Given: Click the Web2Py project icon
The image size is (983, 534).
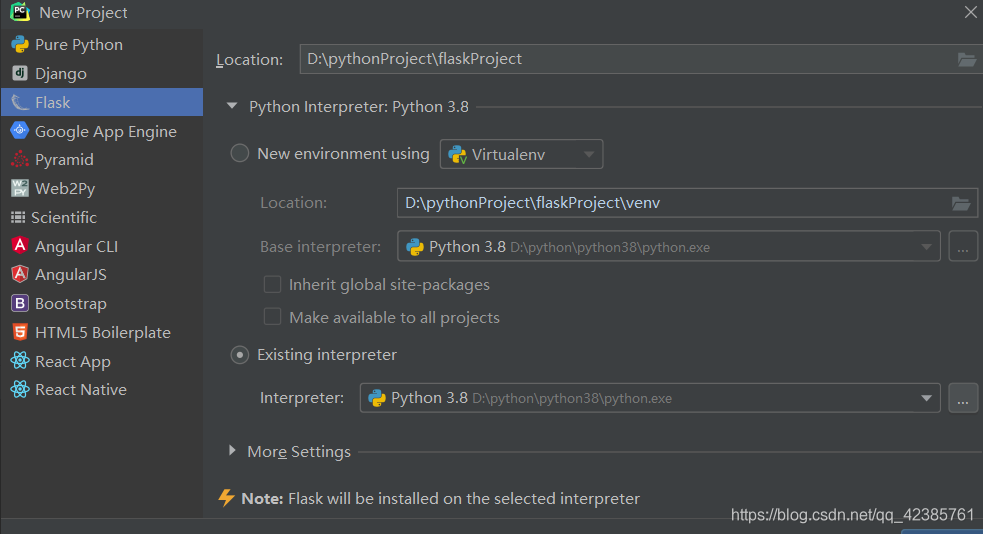Looking at the screenshot, I should click(x=20, y=188).
